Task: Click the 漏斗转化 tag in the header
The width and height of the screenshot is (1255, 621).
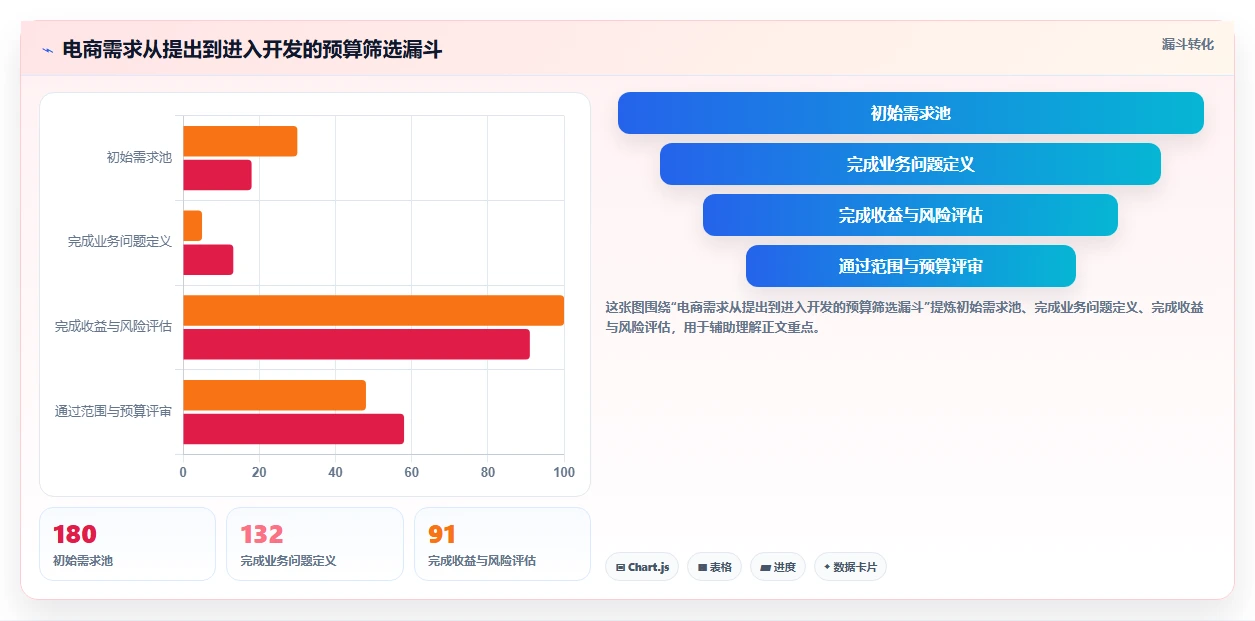Action: click(x=1187, y=44)
